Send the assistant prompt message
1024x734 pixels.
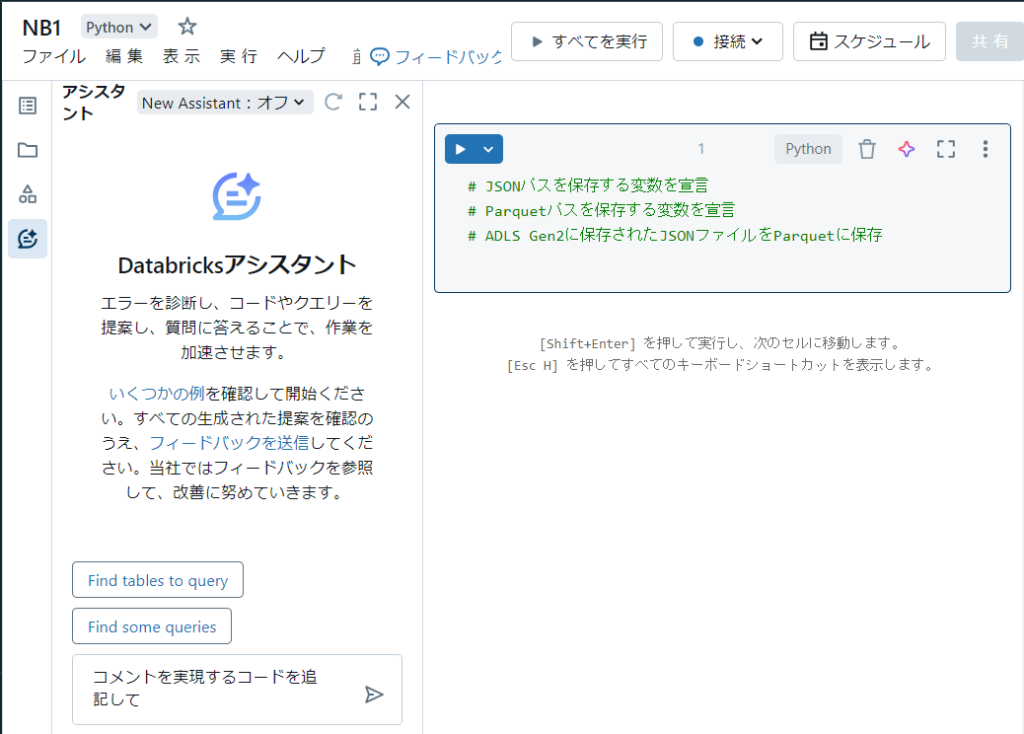pos(374,694)
